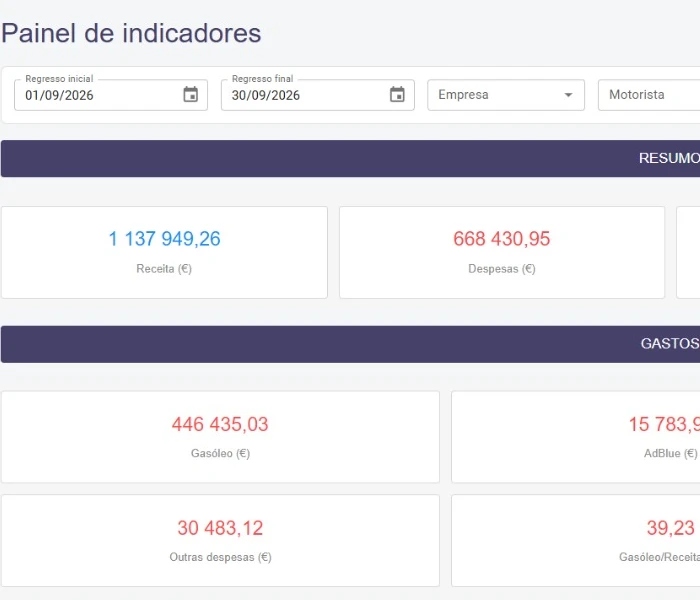Edit the Regresso final date 30/09/2026

(266, 95)
